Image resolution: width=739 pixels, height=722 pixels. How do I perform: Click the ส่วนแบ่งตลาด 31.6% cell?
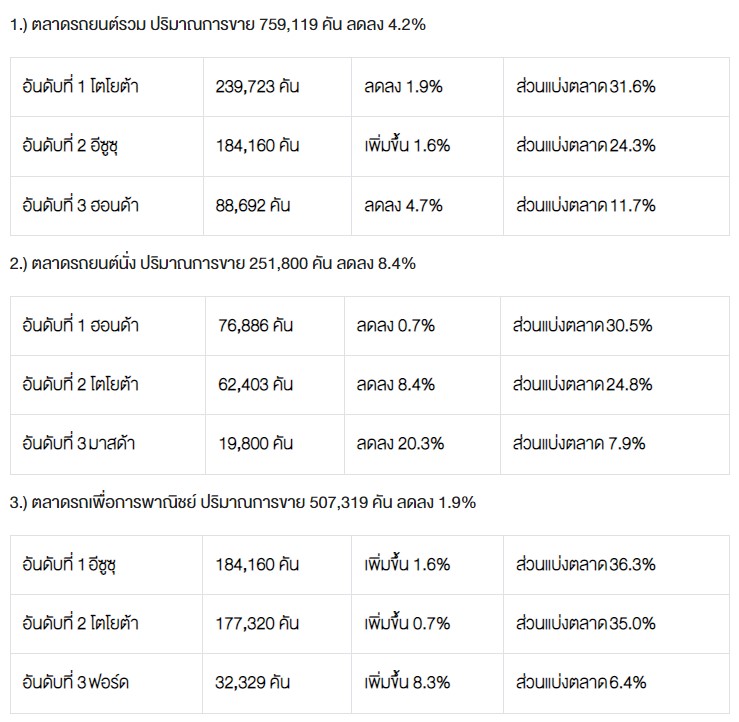pyautogui.click(x=585, y=86)
